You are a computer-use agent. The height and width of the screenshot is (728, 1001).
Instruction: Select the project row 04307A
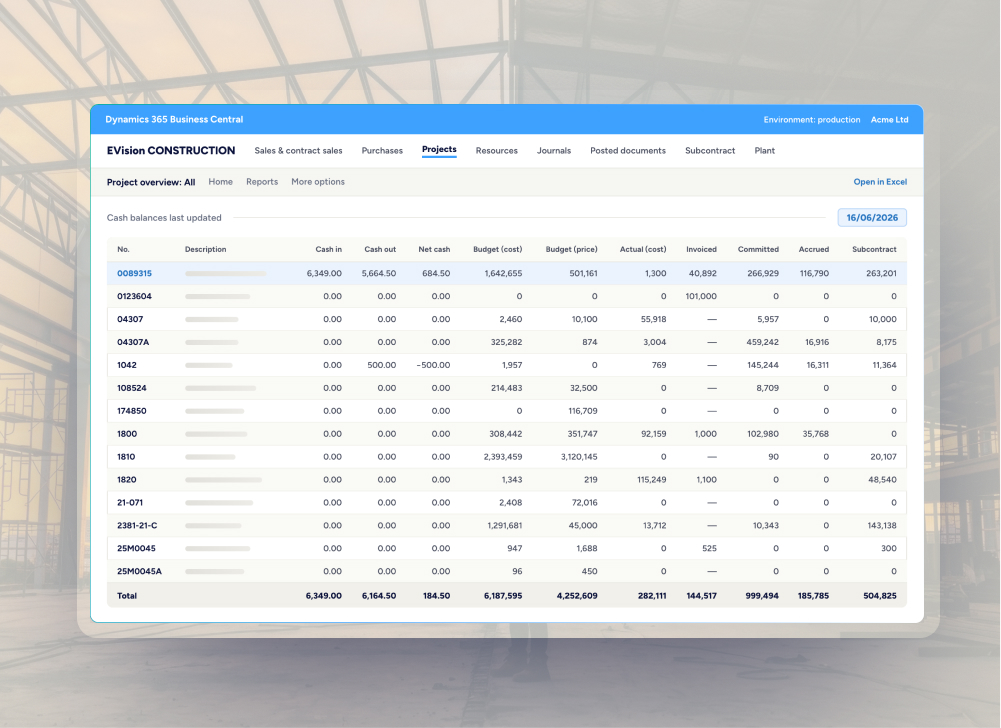click(x=507, y=342)
